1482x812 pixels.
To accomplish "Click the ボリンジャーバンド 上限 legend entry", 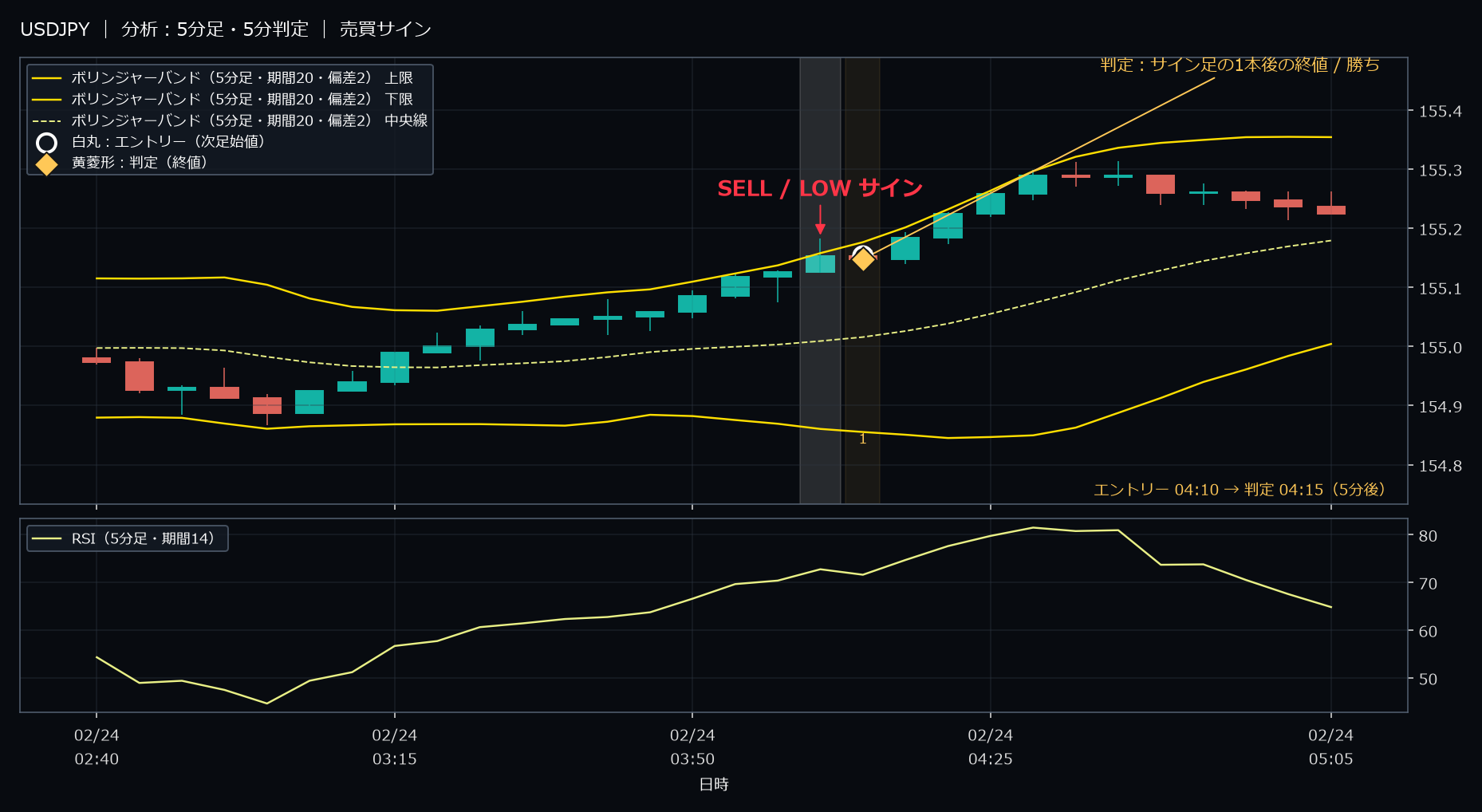I will tap(230, 77).
